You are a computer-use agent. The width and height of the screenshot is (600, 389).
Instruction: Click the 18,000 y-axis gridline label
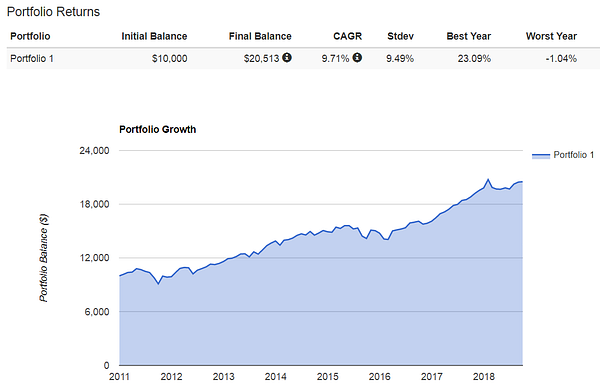(95, 204)
